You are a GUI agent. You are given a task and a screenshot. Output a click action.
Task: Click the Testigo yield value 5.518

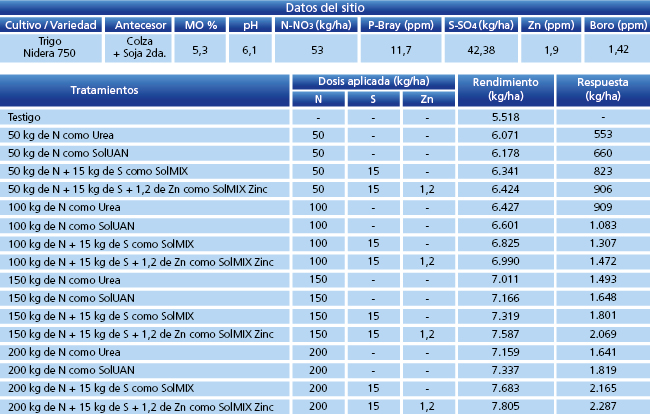coord(507,117)
